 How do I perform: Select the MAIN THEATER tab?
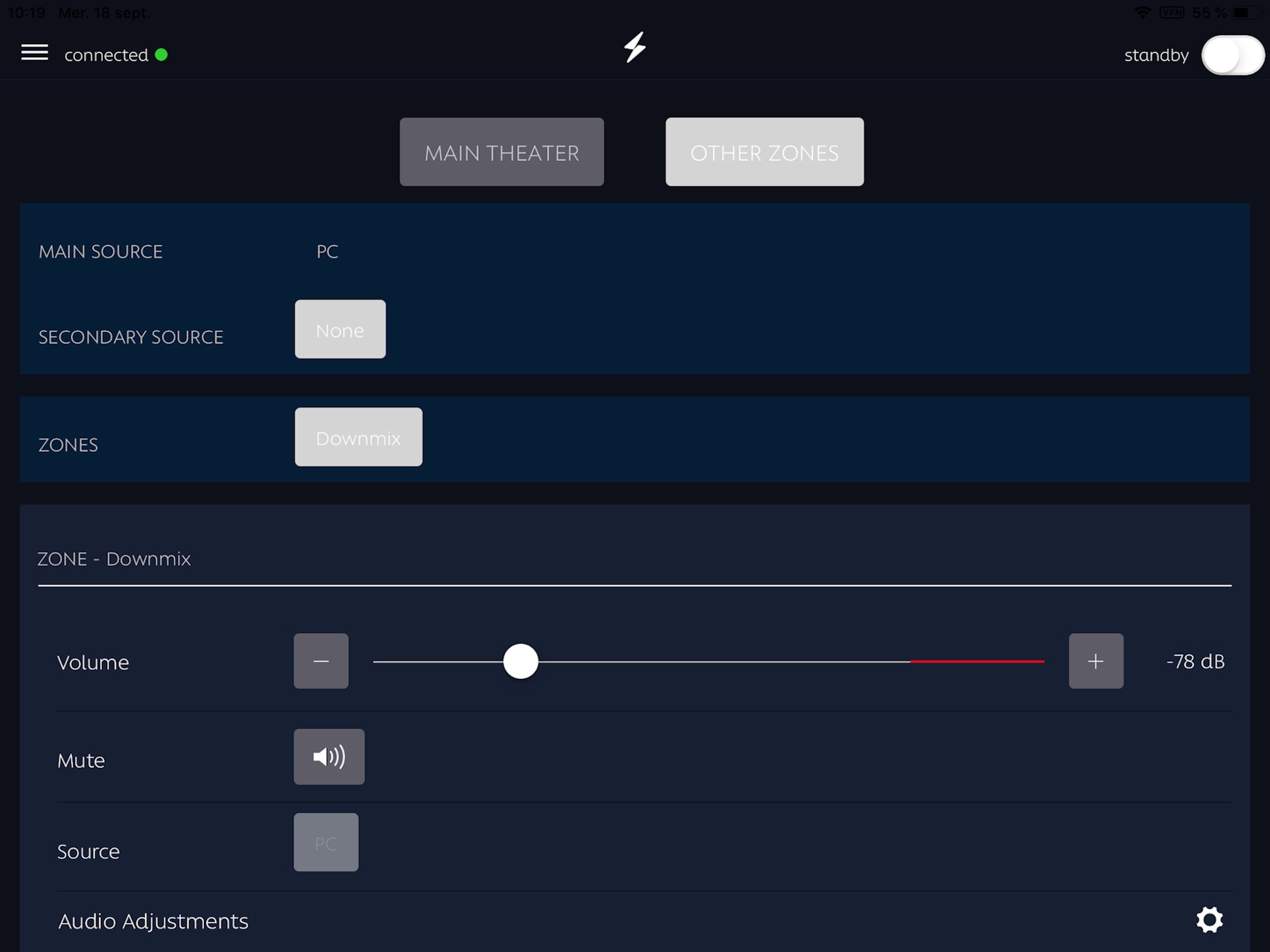501,151
